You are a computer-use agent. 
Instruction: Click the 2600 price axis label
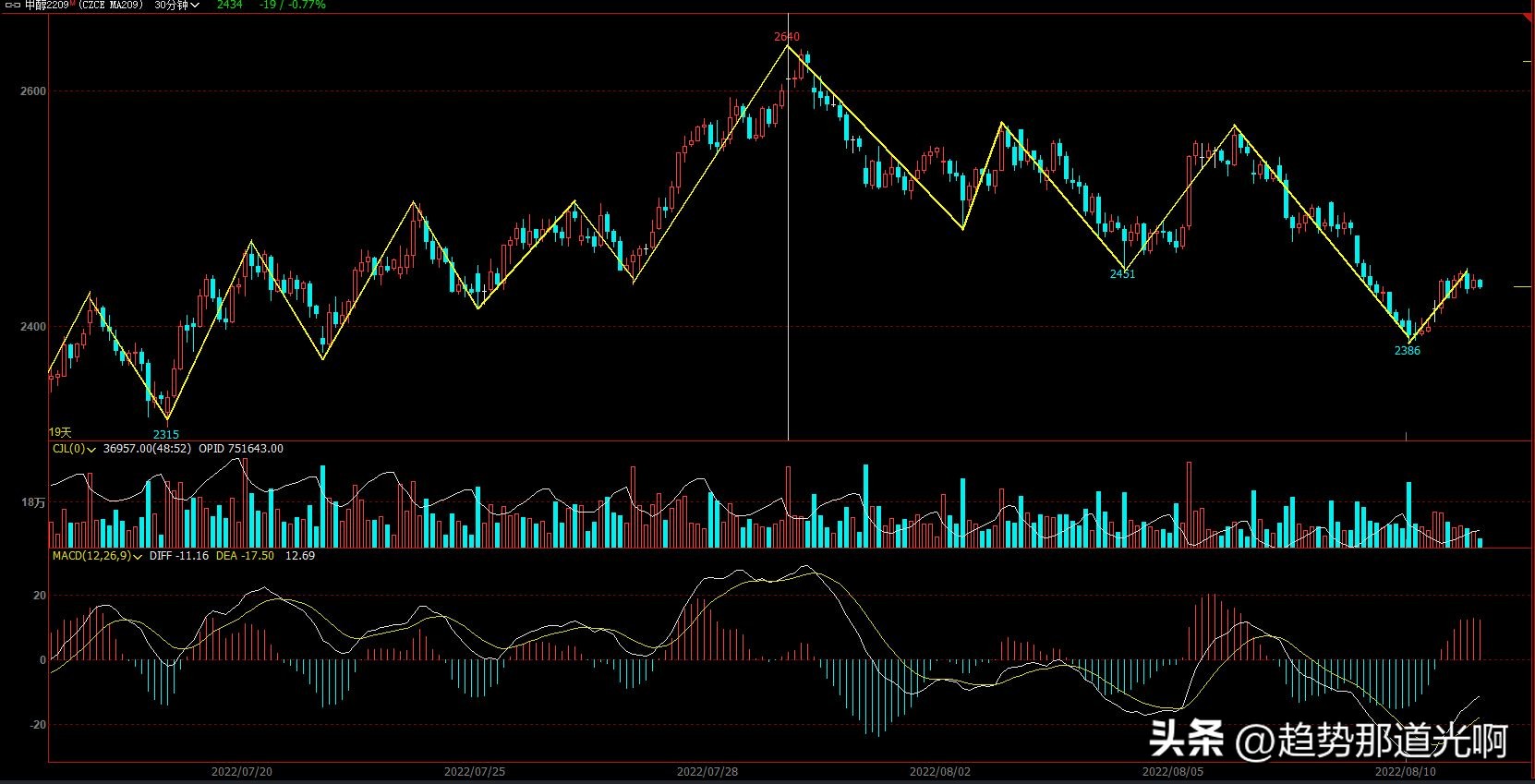coord(33,91)
